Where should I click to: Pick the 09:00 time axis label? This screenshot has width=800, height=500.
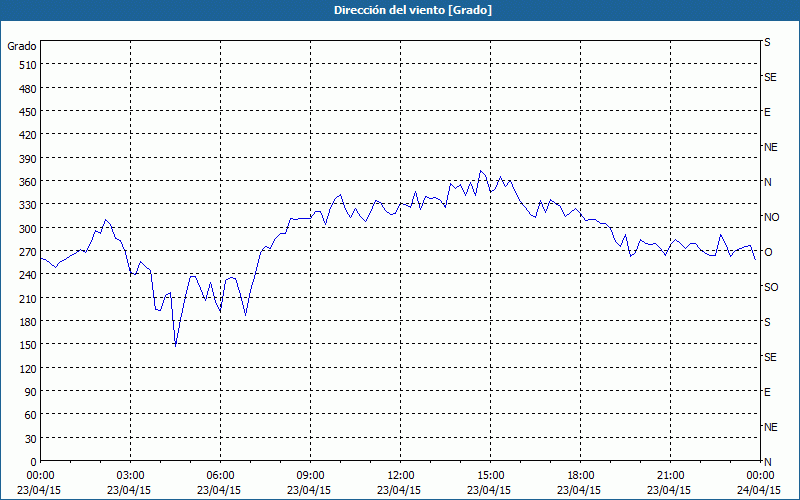coord(310,476)
